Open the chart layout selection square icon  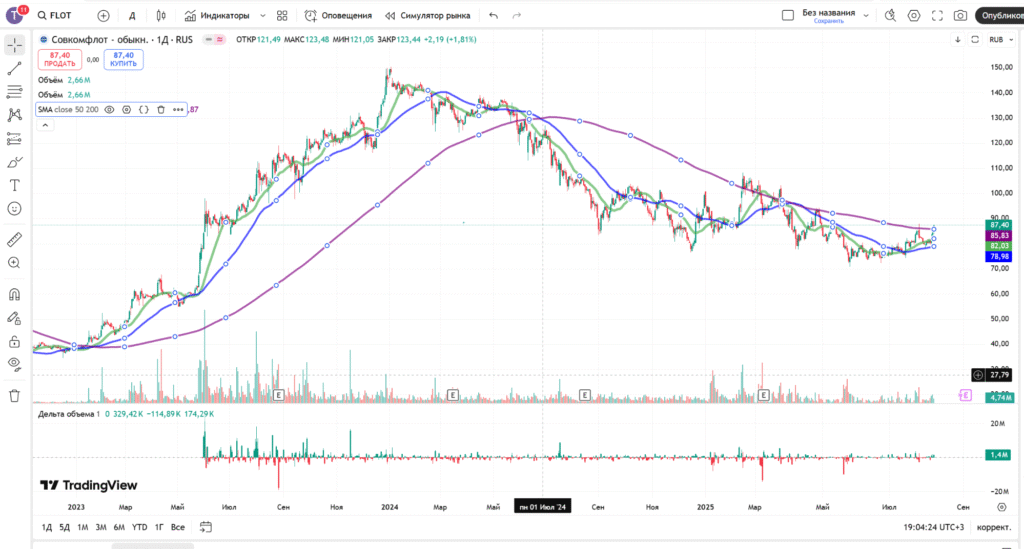pyautogui.click(x=788, y=15)
